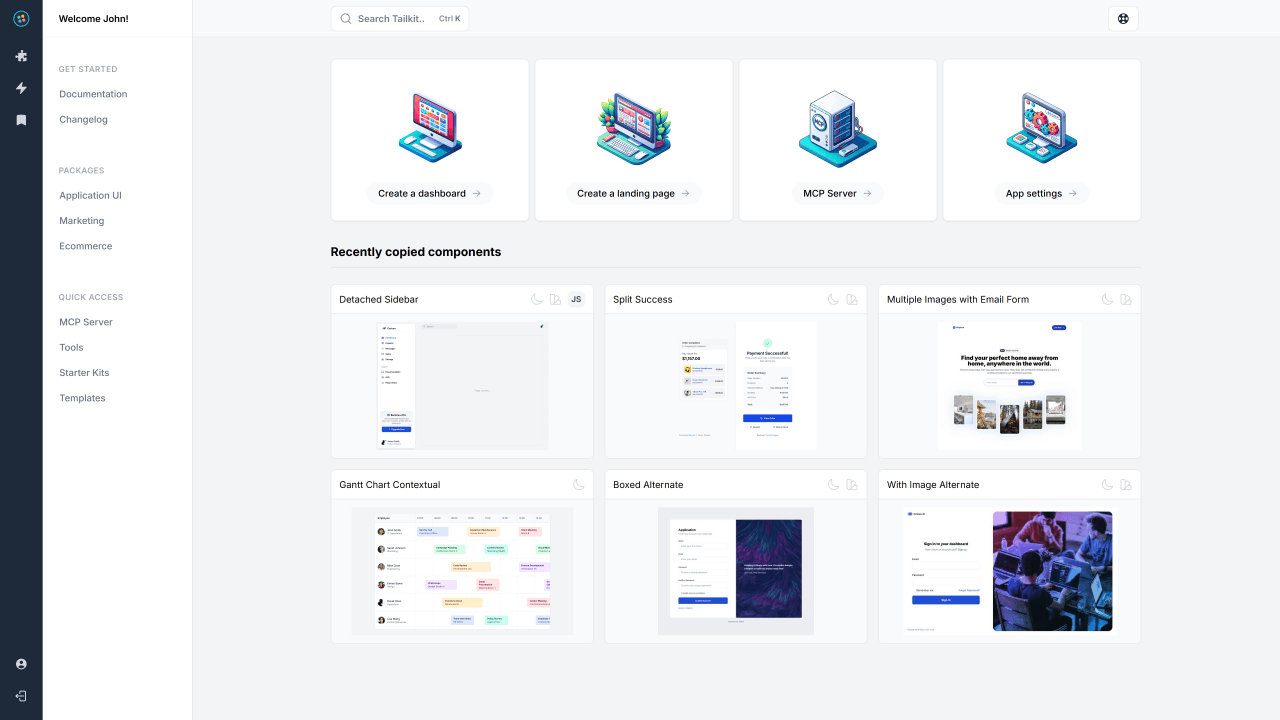
Task: Click the Create a landing page button
Action: coord(634,193)
